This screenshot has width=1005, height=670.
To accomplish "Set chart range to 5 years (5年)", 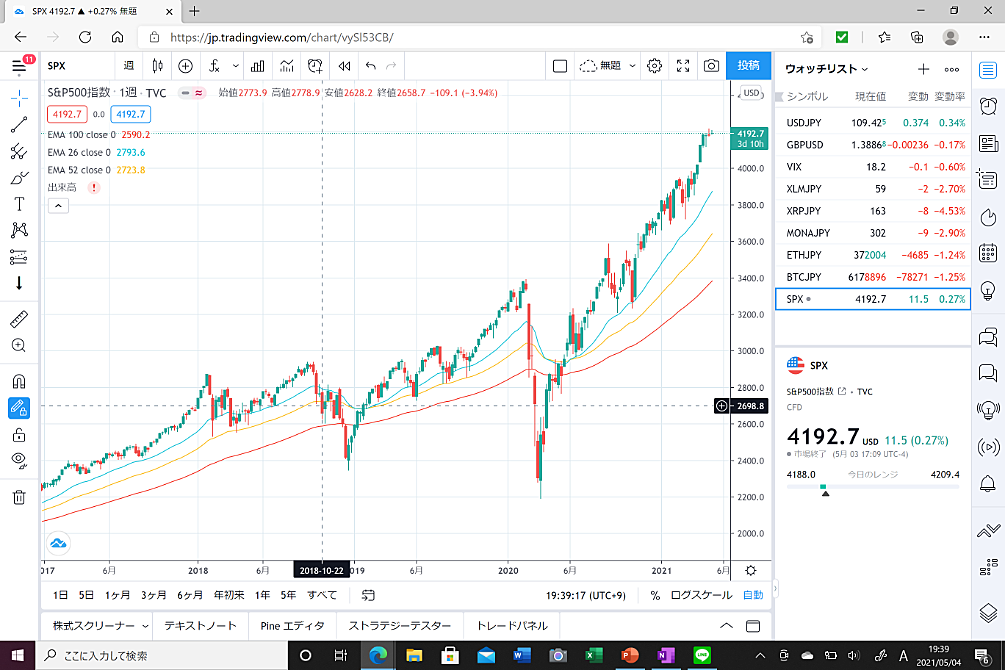I will pos(288,596).
